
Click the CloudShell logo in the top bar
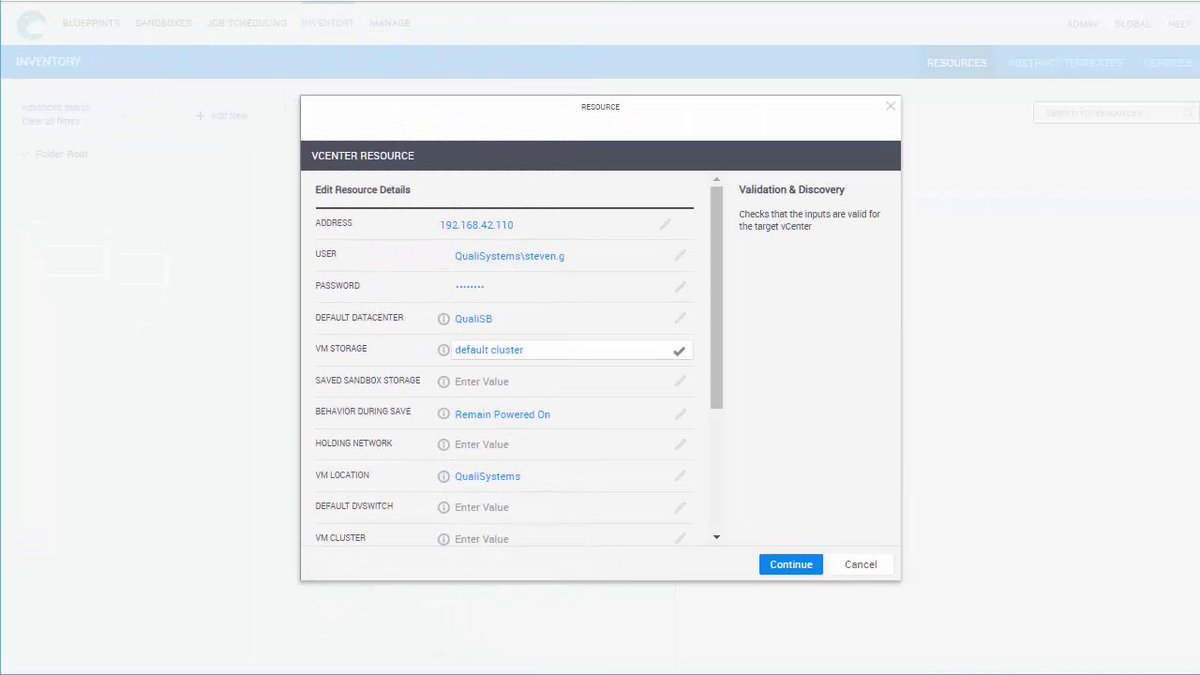pos(32,23)
